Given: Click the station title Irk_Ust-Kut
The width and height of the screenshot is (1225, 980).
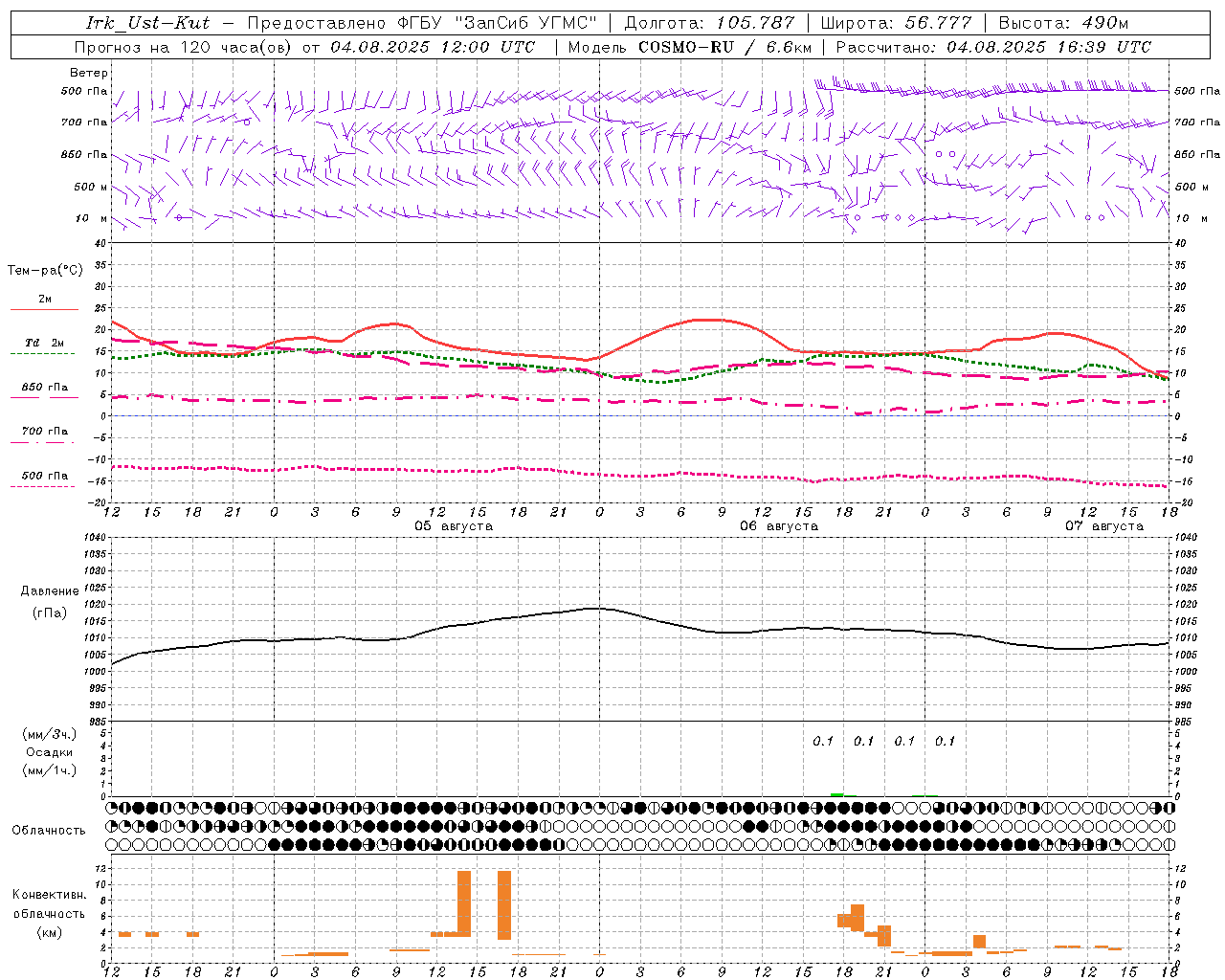Looking at the screenshot, I should coord(147,23).
